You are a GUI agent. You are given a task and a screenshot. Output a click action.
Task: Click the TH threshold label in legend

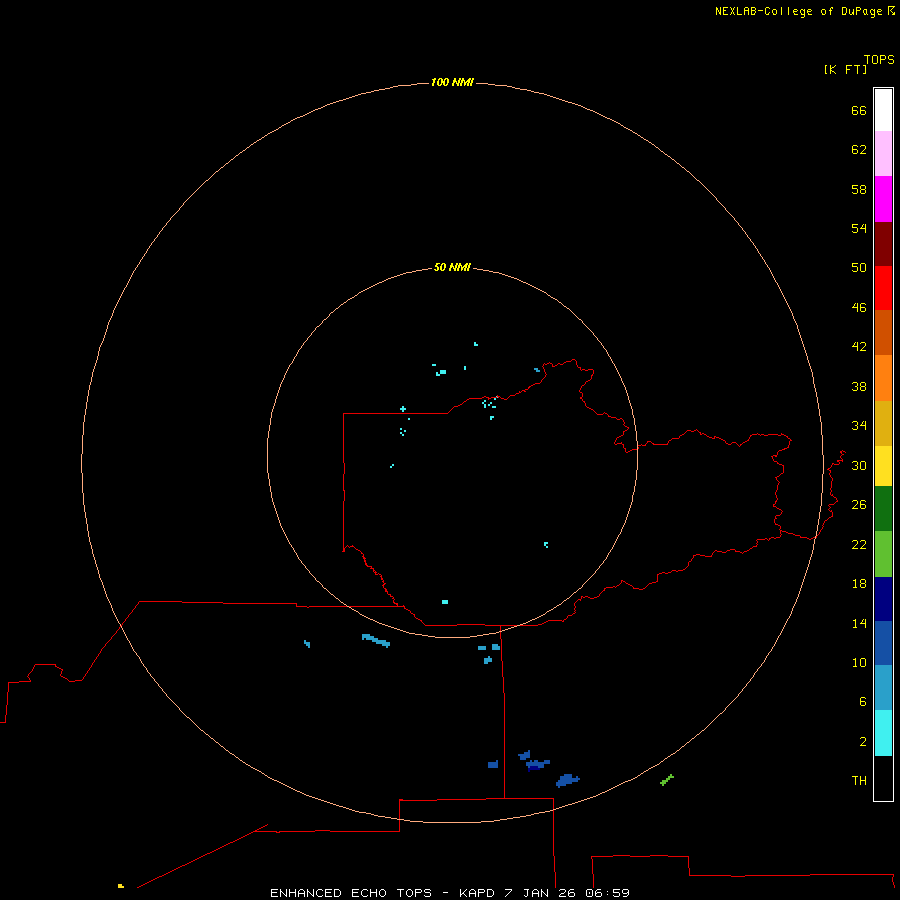click(x=858, y=781)
